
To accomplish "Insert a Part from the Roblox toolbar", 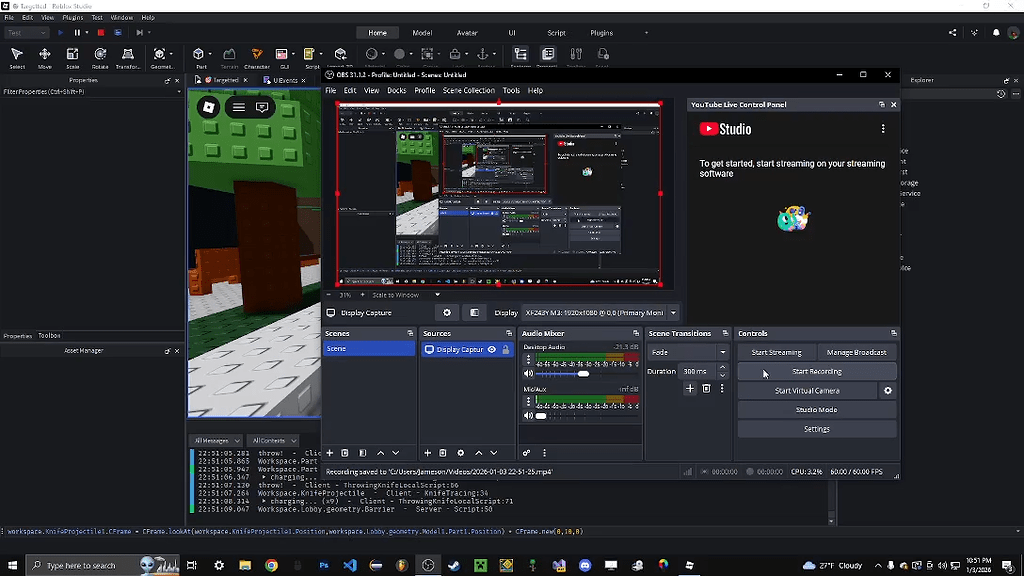I will click(x=200, y=57).
